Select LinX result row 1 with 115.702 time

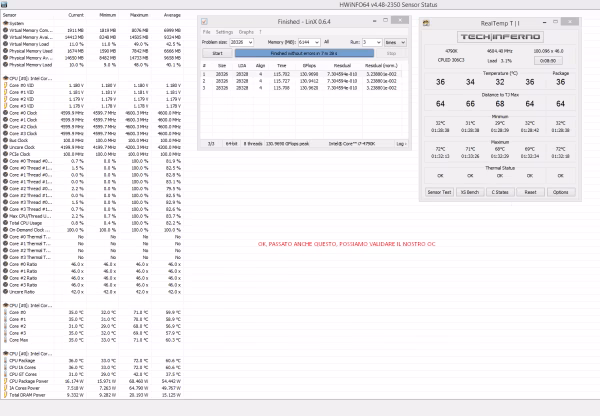pyautogui.click(x=303, y=74)
